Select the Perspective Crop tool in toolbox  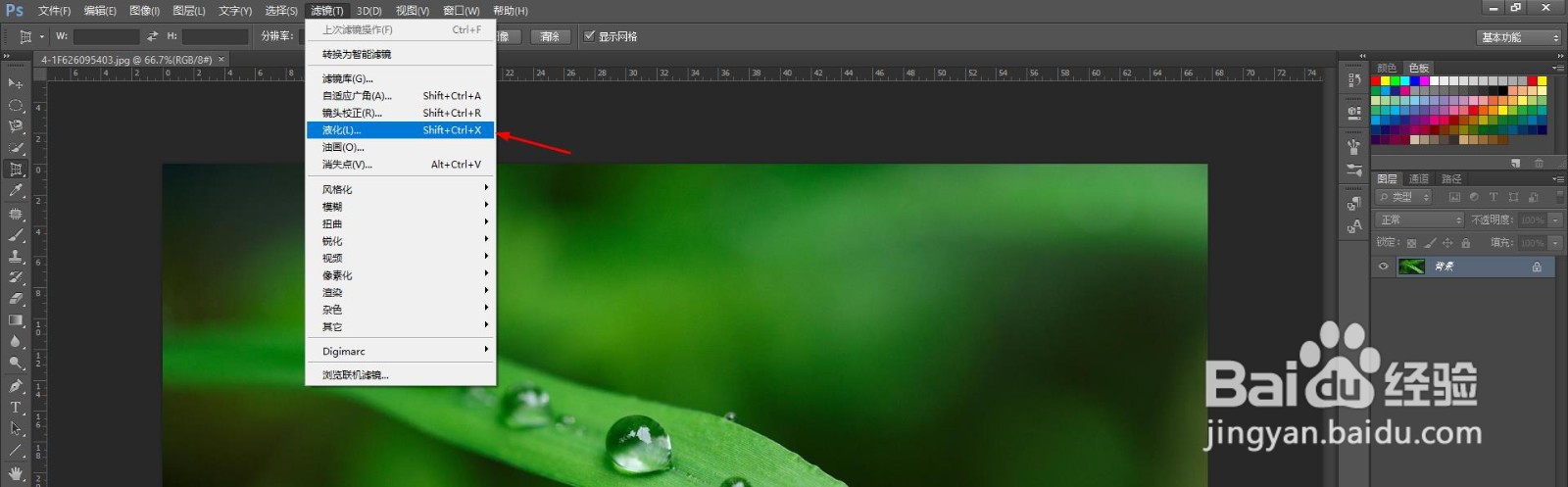16,170
